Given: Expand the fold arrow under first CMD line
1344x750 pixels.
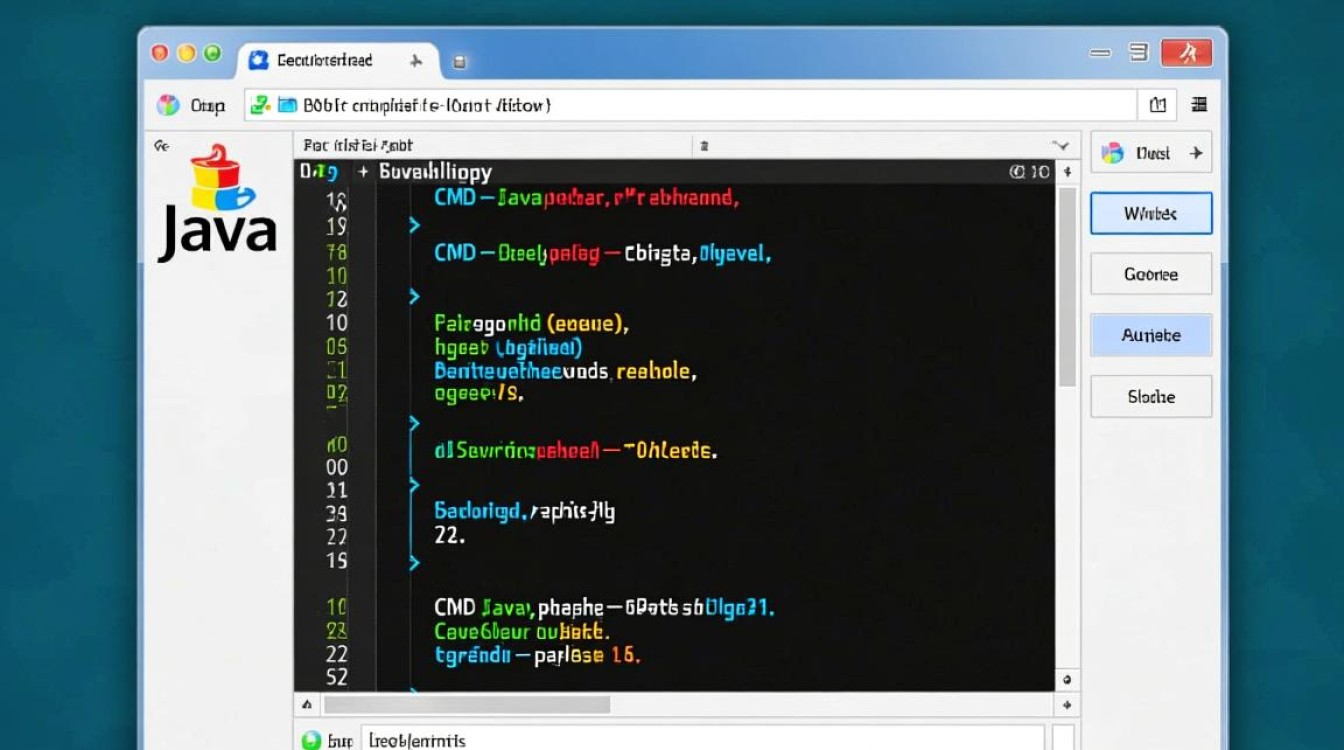Looking at the screenshot, I should (414, 226).
